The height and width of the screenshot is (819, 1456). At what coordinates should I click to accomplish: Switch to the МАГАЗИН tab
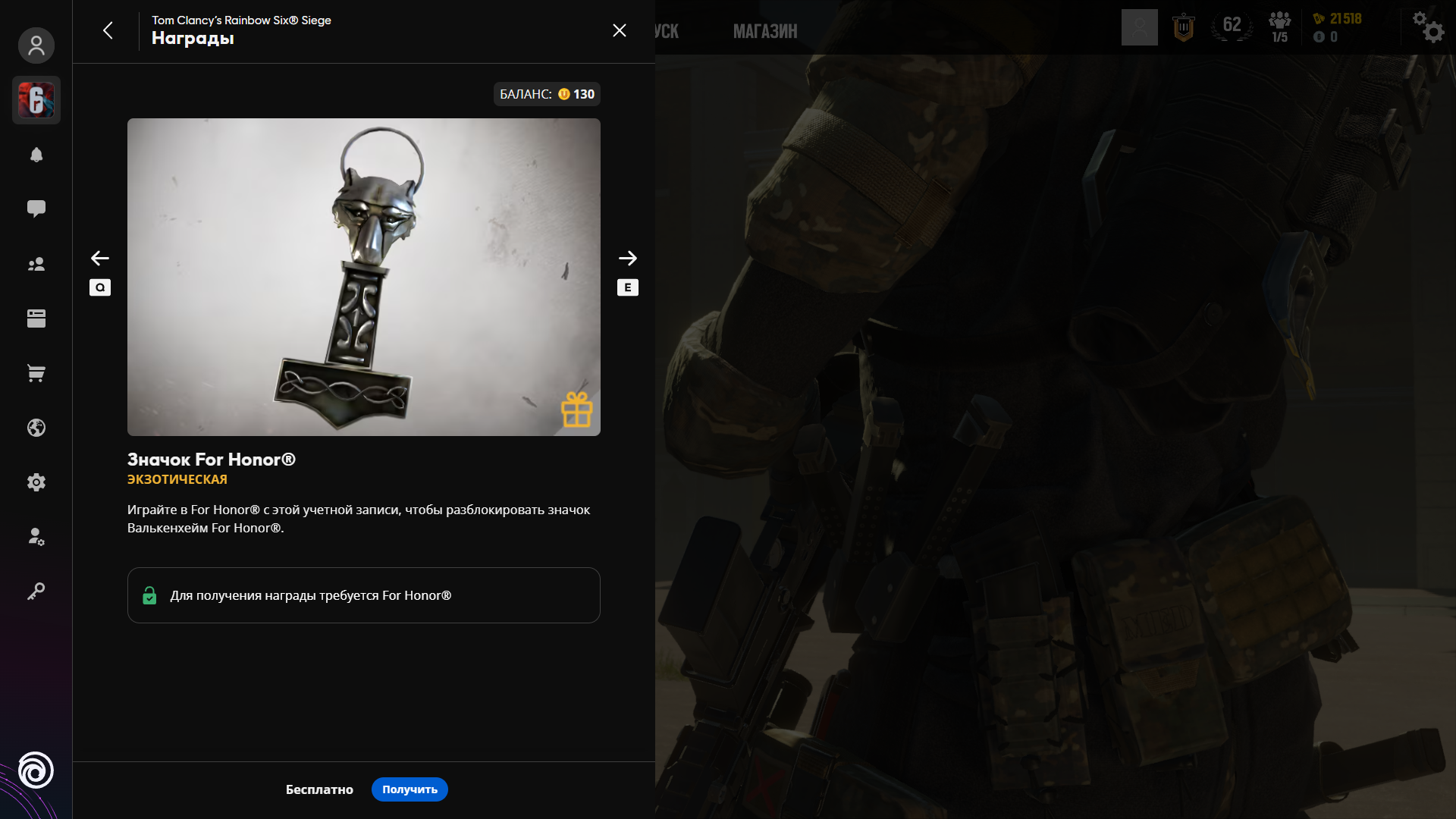(764, 31)
